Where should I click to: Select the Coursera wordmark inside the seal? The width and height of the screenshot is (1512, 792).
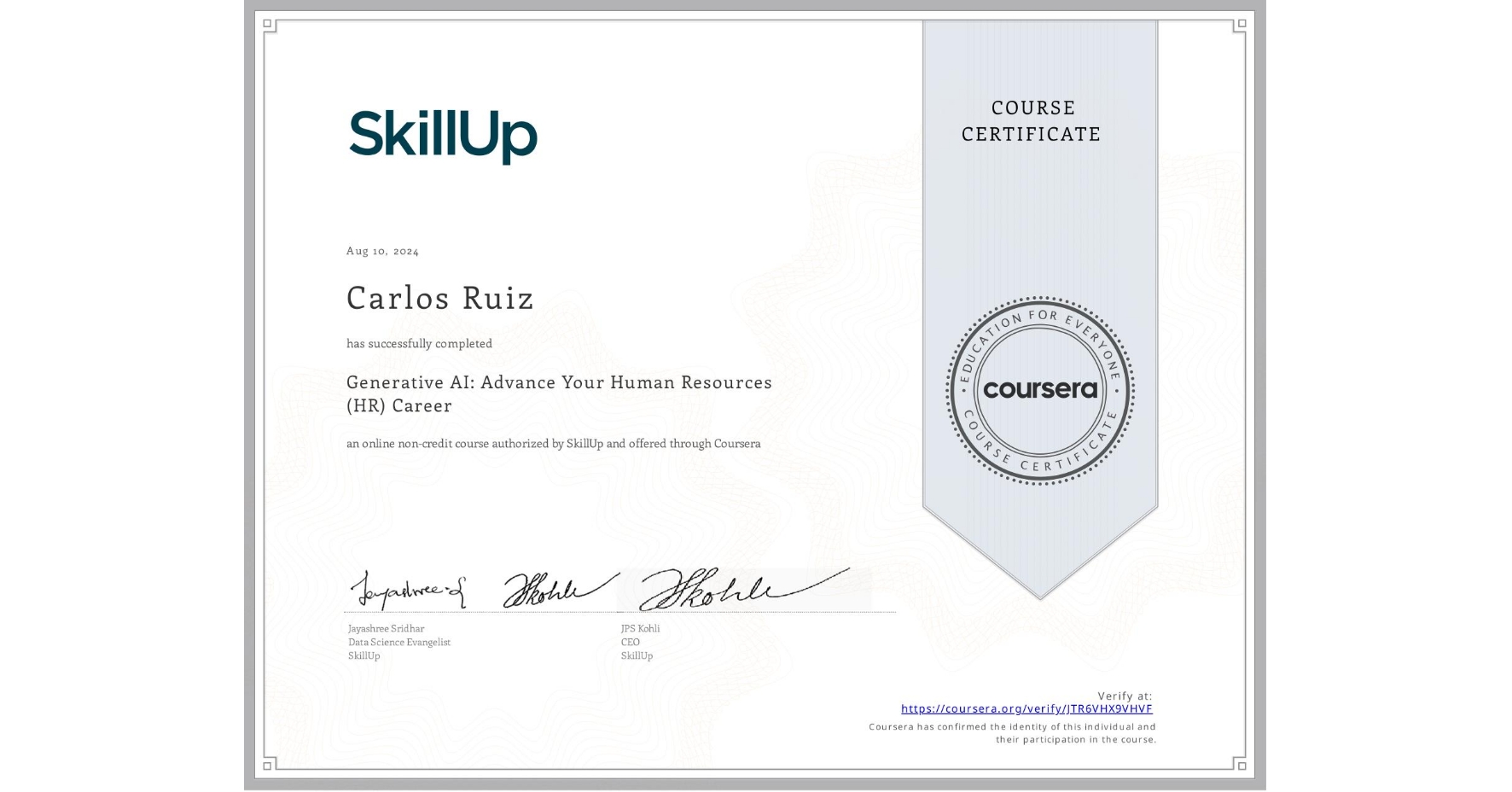click(1040, 389)
